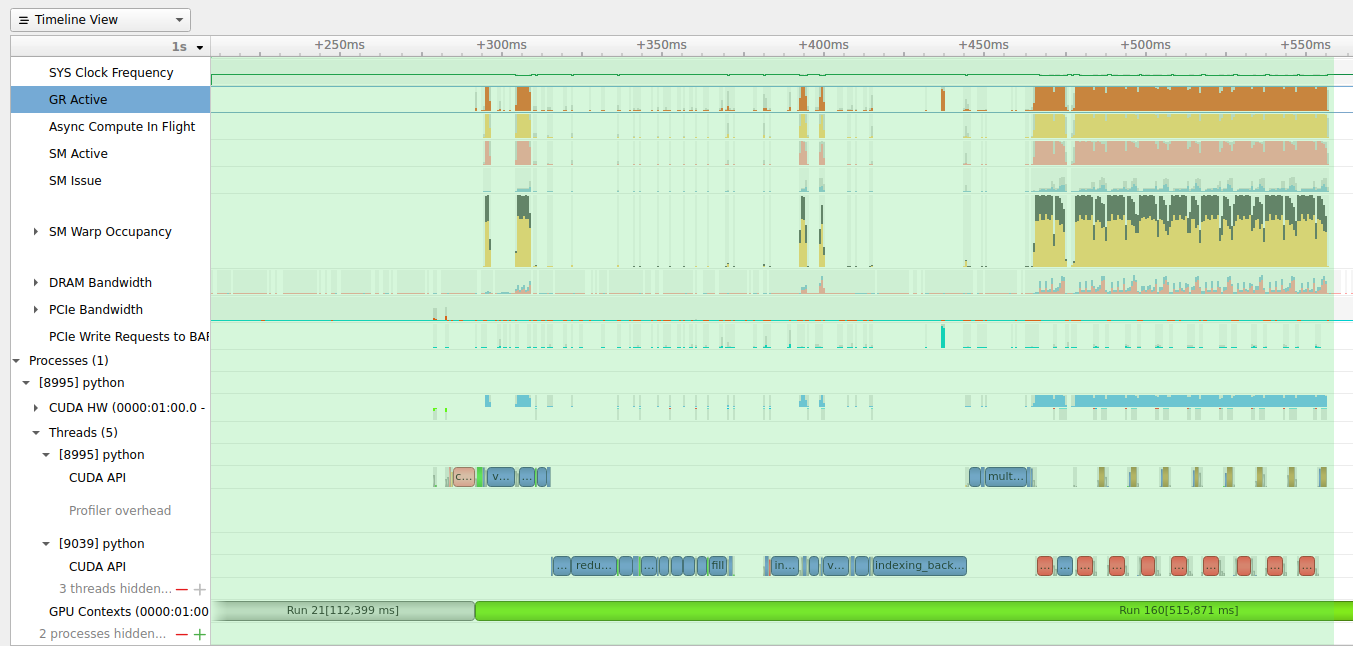Click the indexing_back CUDA API block
Image resolution: width=1353 pixels, height=646 pixels.
coord(919,566)
